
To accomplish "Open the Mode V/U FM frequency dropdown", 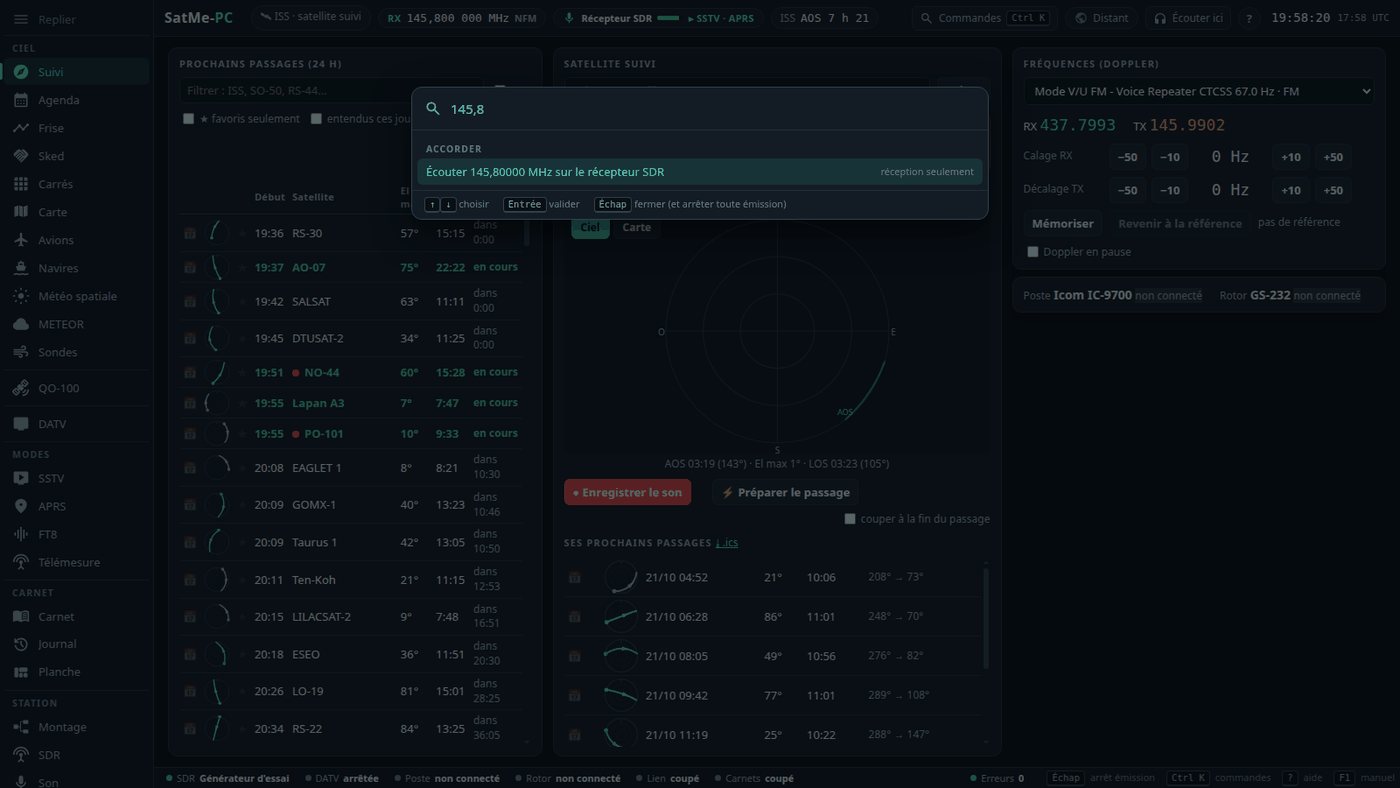I will (x=1199, y=91).
